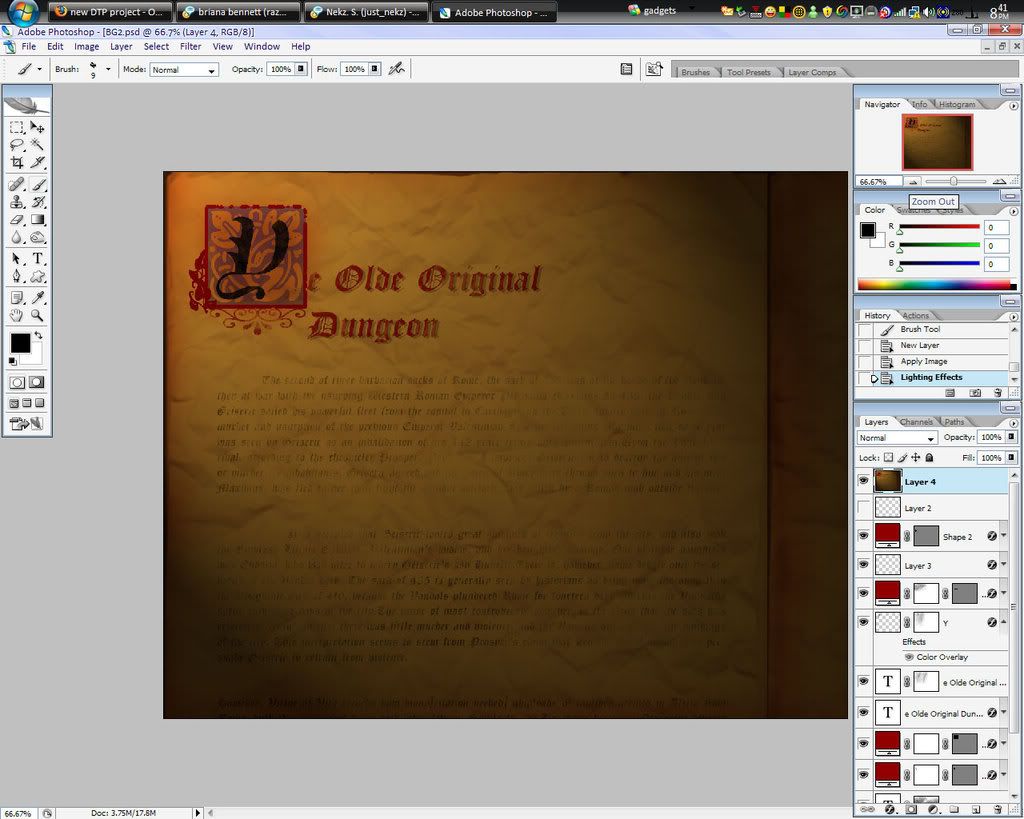The height and width of the screenshot is (819, 1024).
Task: Click the foreground color swatch in toolbox
Action: click(19, 342)
